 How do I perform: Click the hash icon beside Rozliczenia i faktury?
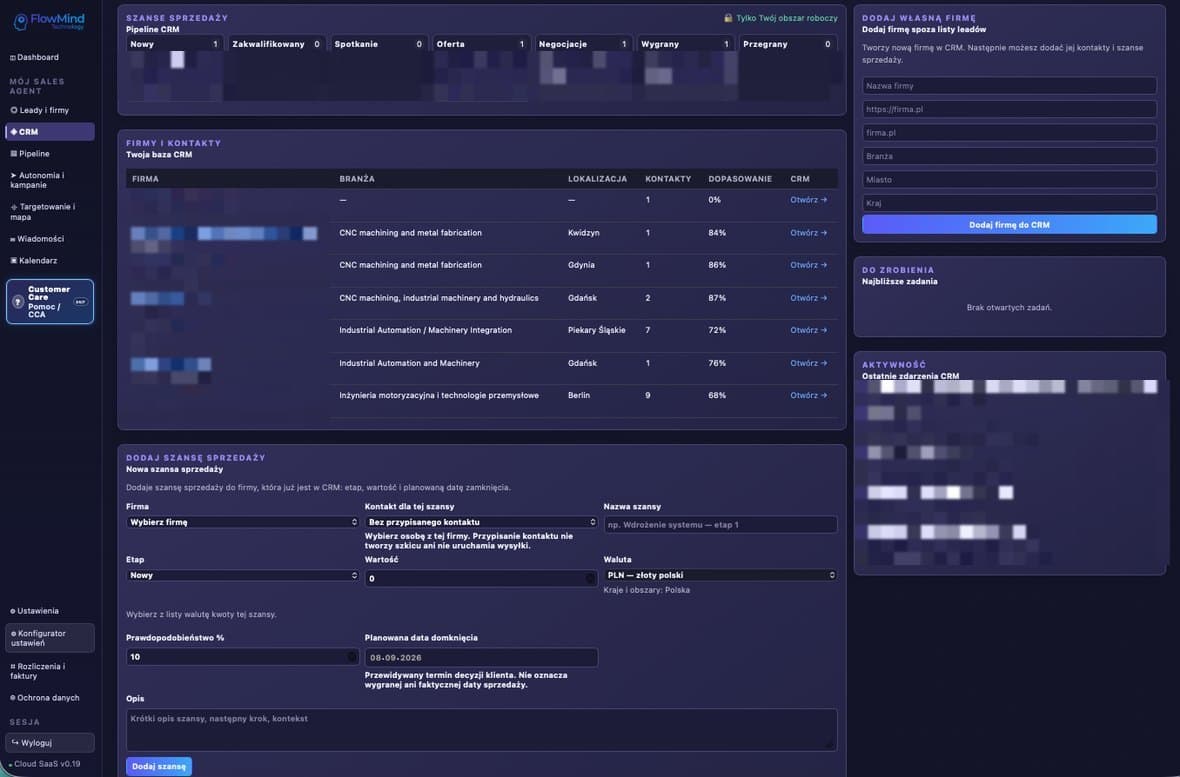[13, 666]
